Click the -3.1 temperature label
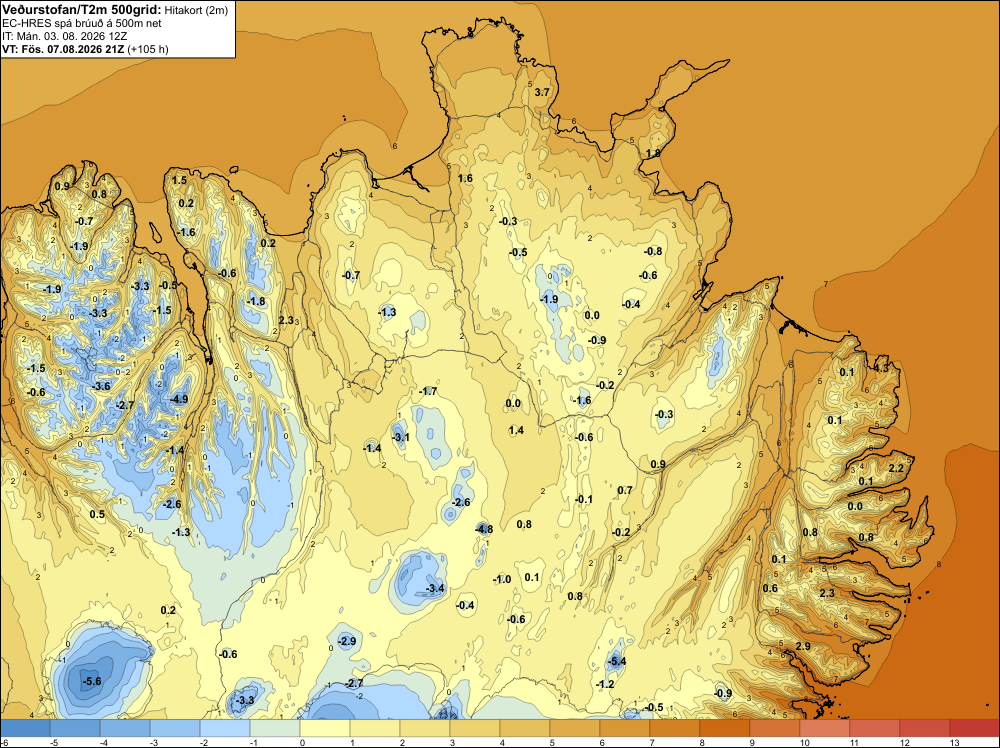 pos(401,437)
